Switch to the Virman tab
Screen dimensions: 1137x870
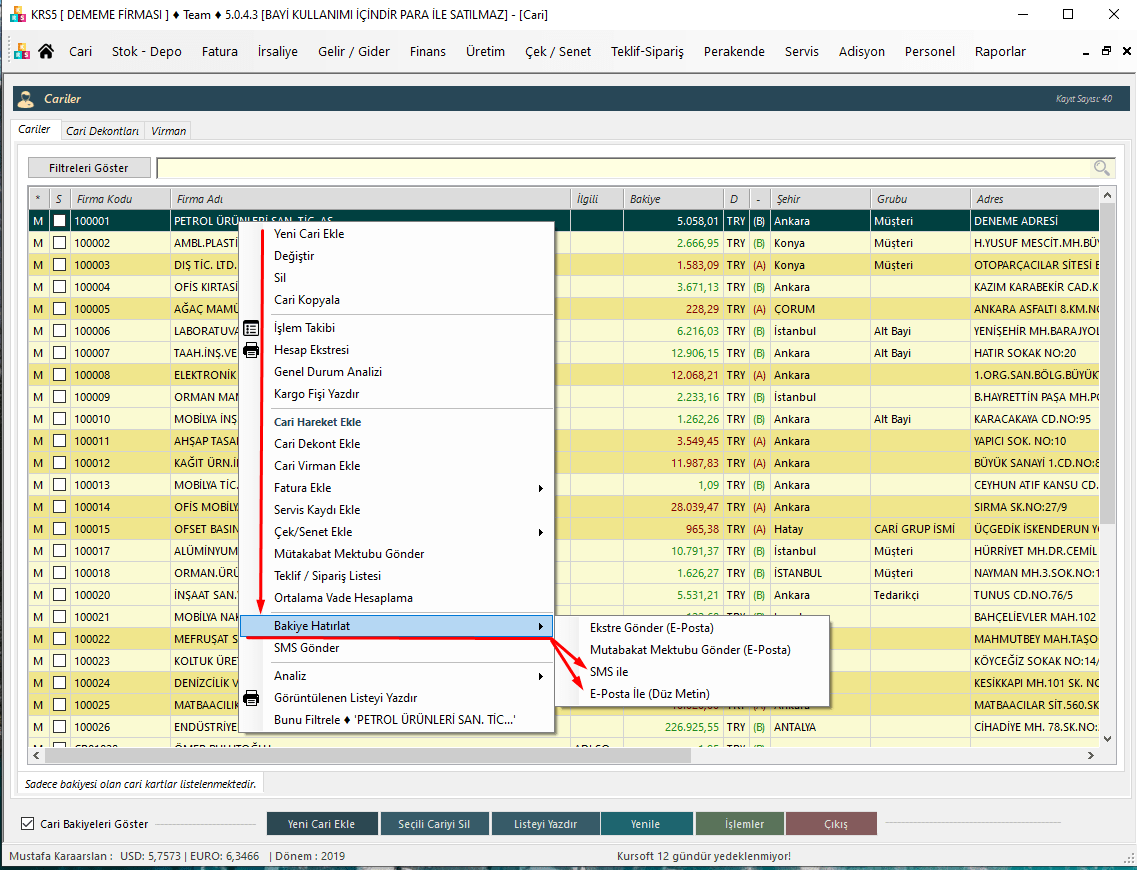click(168, 131)
